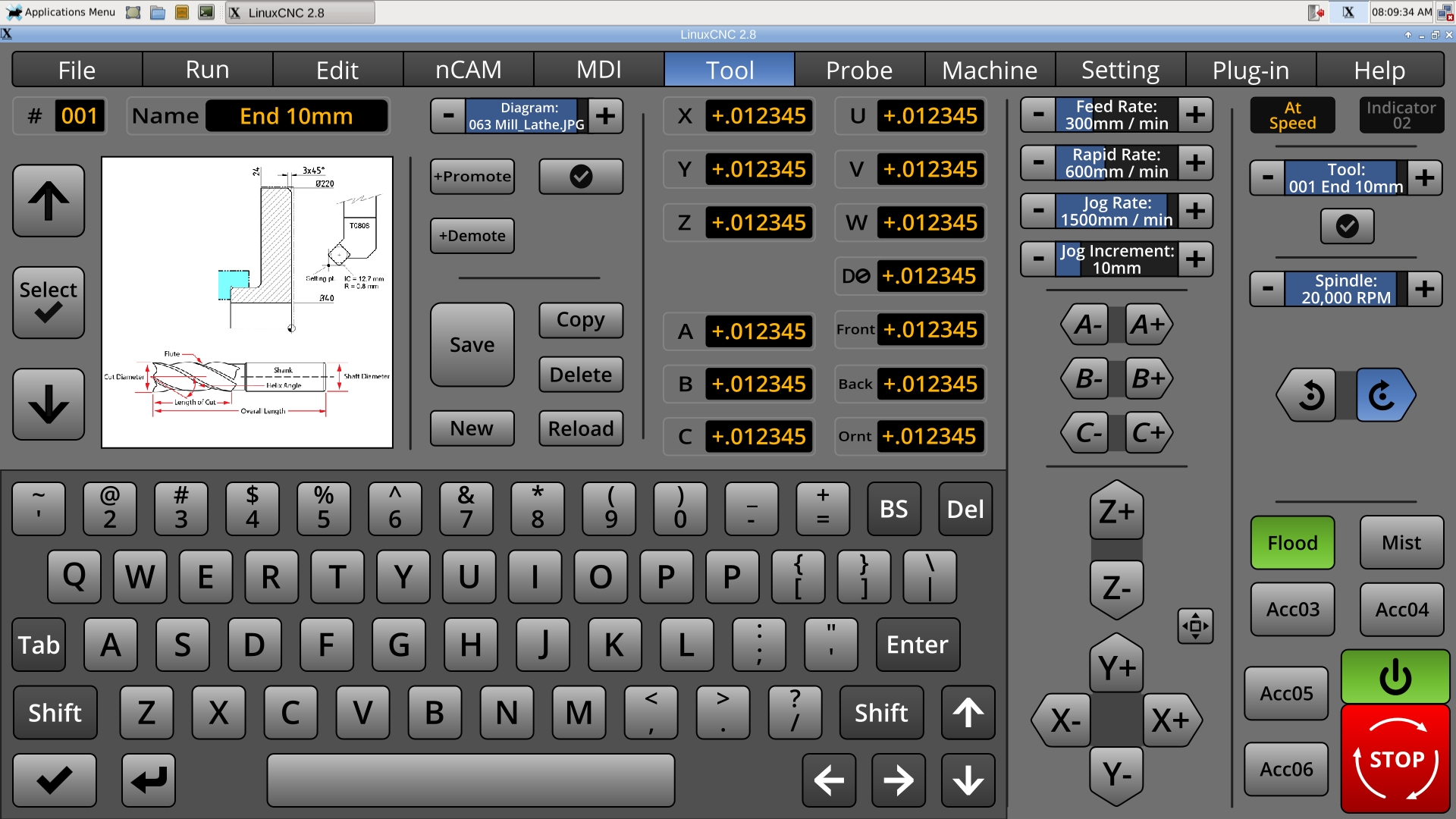Click the keyboard checkmark confirm key

55,780
